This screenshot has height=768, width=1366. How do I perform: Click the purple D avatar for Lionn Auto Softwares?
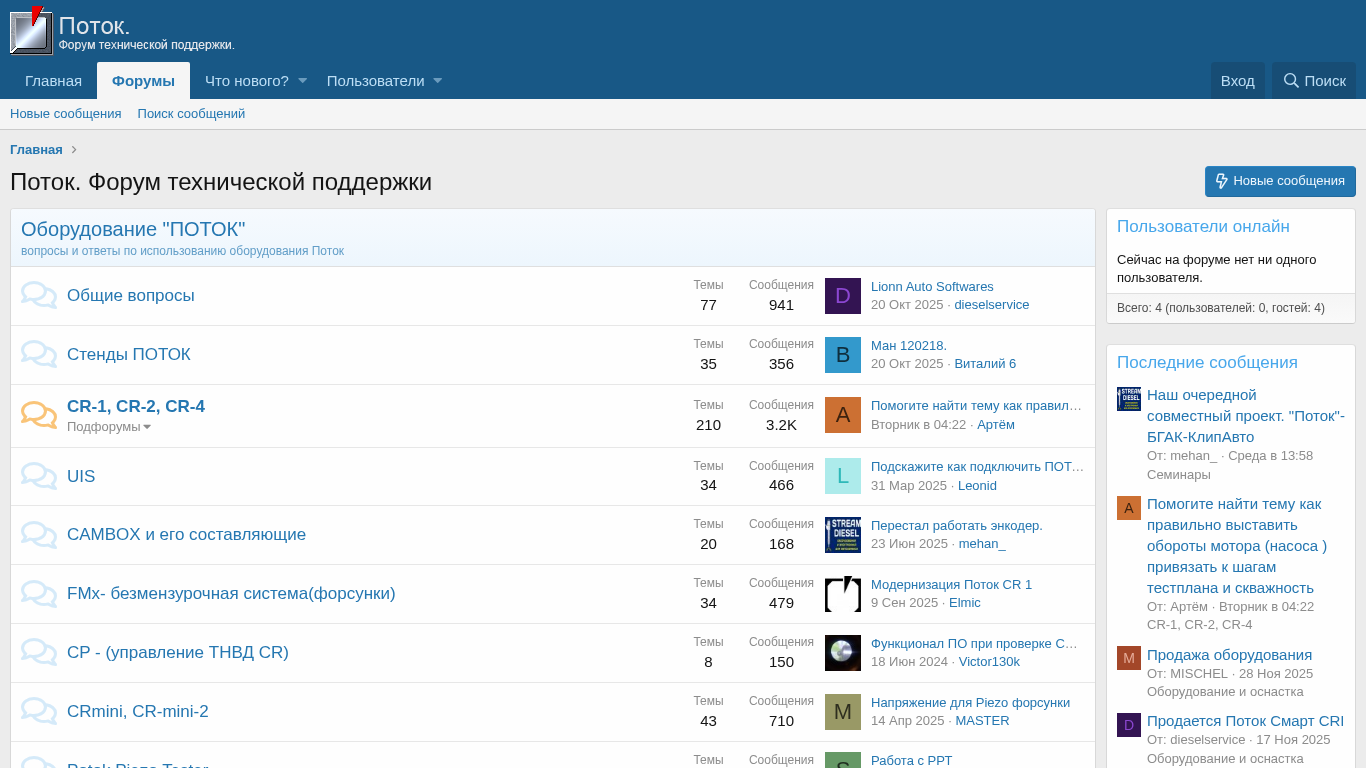pos(843,296)
